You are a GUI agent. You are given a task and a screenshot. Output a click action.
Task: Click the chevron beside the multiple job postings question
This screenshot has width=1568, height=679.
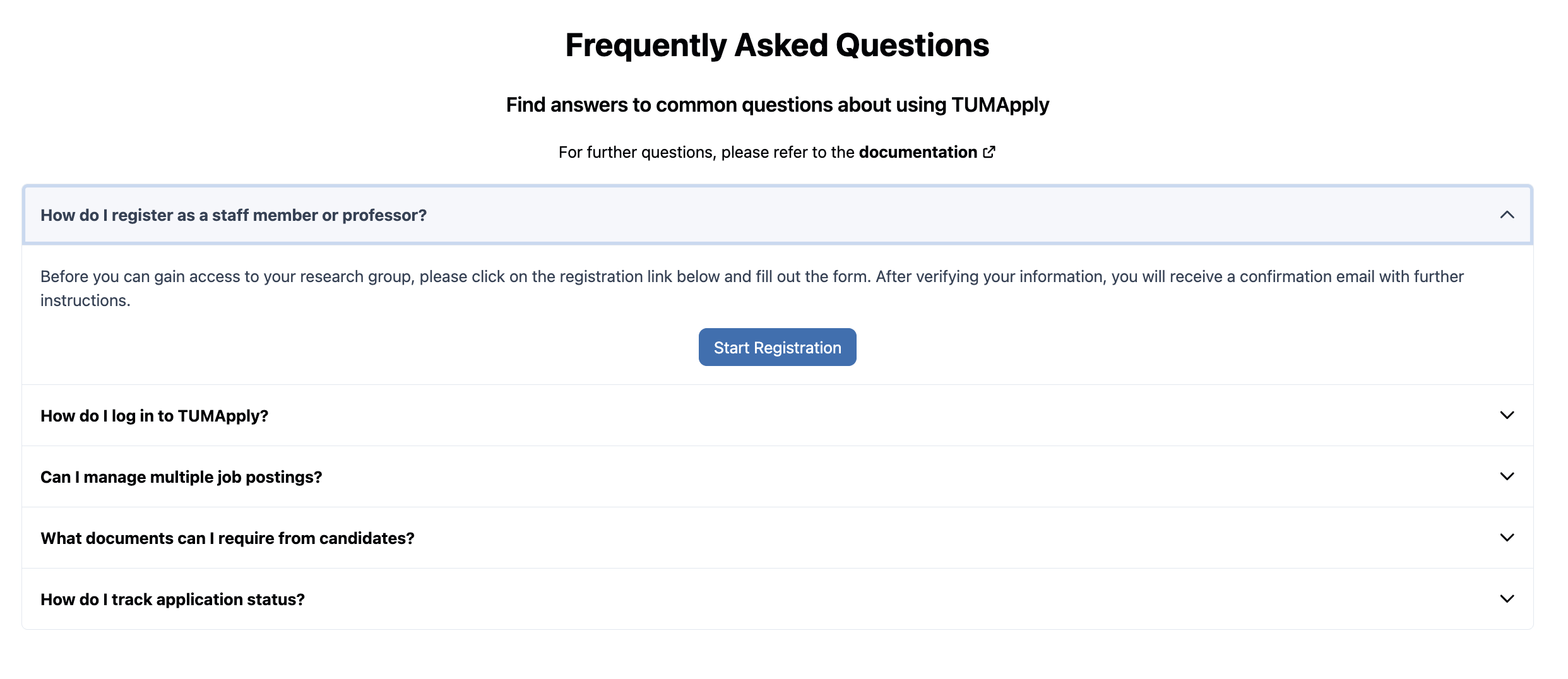pyautogui.click(x=1507, y=476)
